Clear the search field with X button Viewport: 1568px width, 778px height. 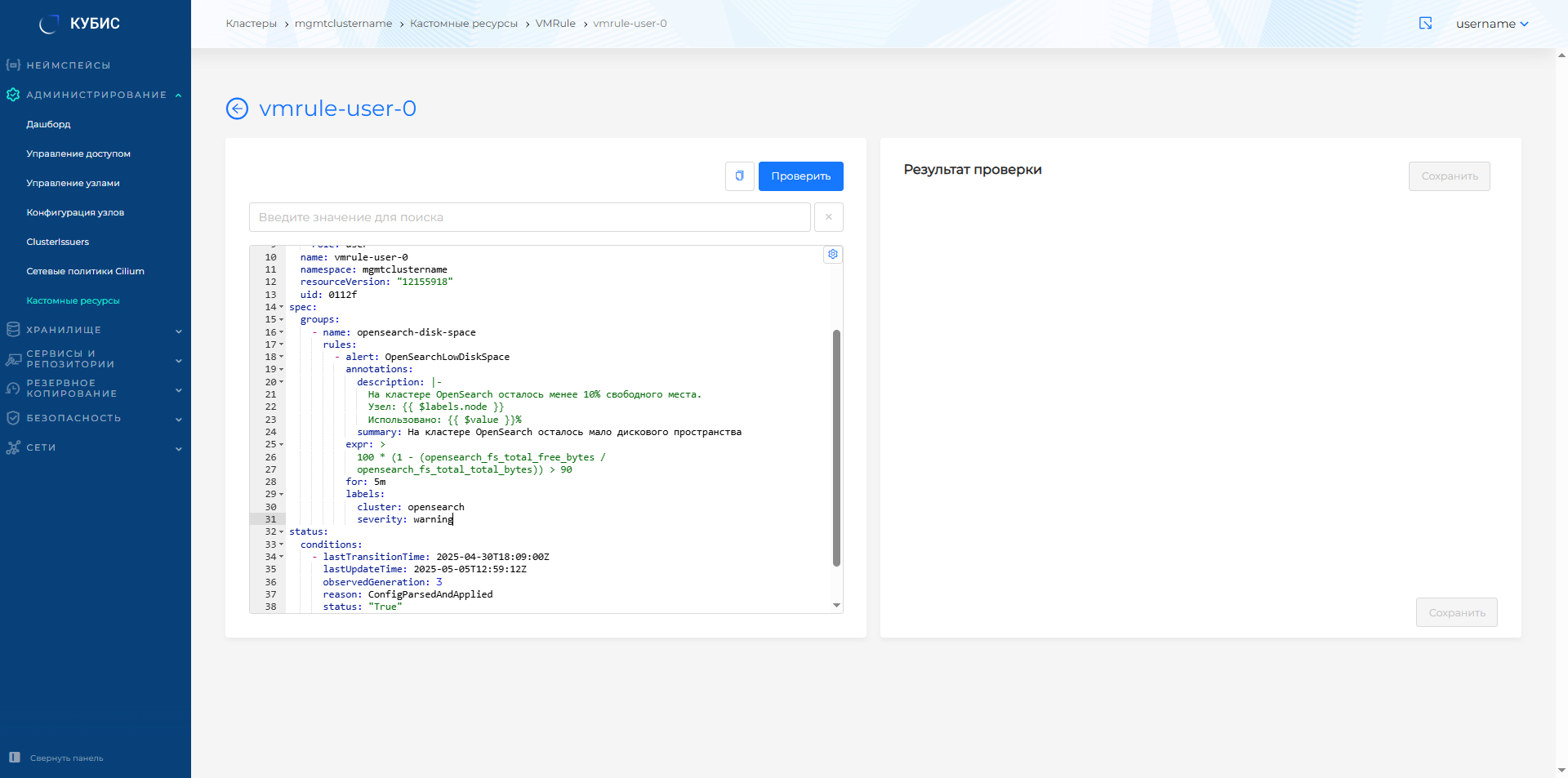828,217
